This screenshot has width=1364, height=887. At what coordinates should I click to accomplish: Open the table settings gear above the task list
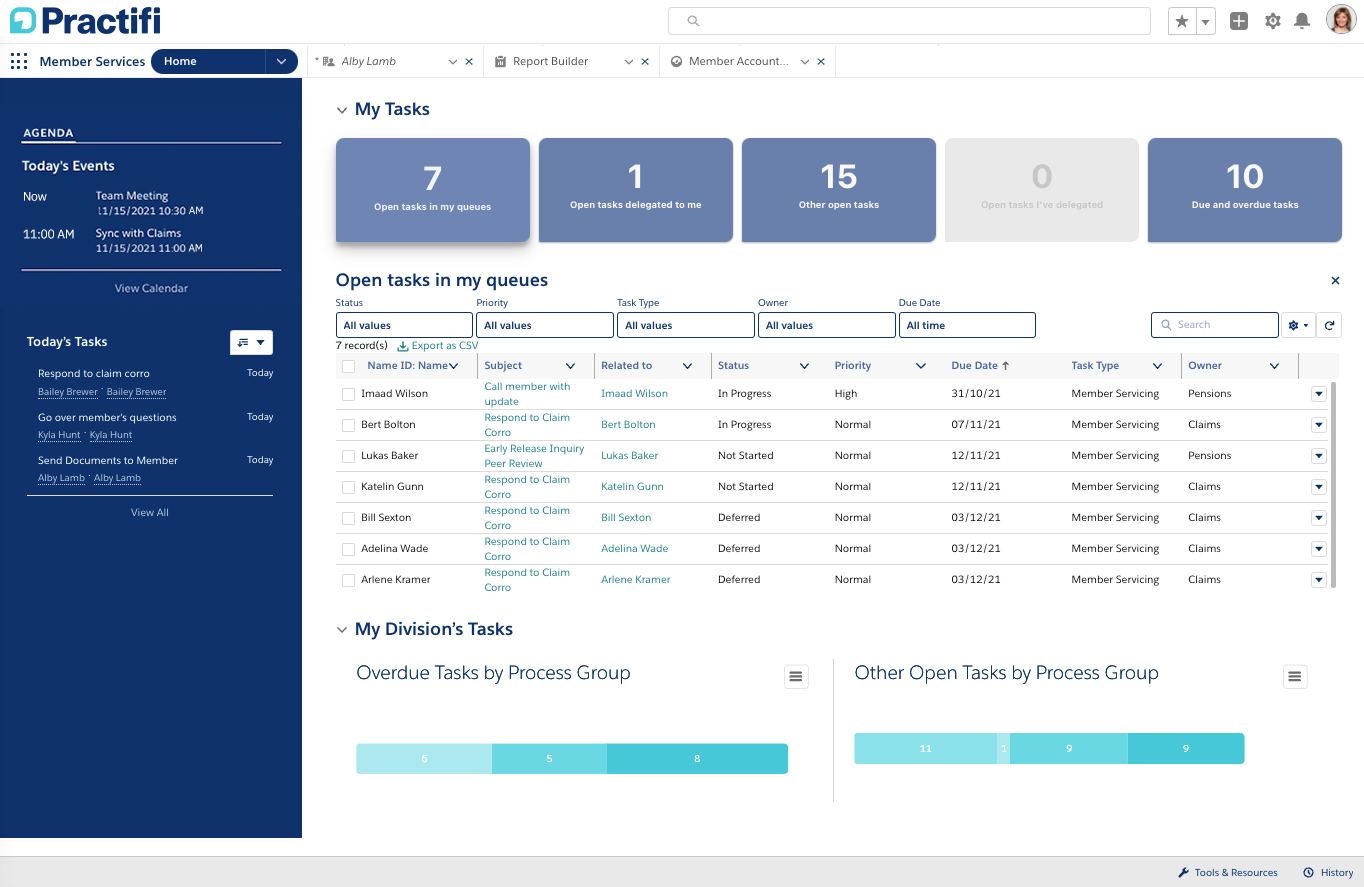coord(1294,324)
